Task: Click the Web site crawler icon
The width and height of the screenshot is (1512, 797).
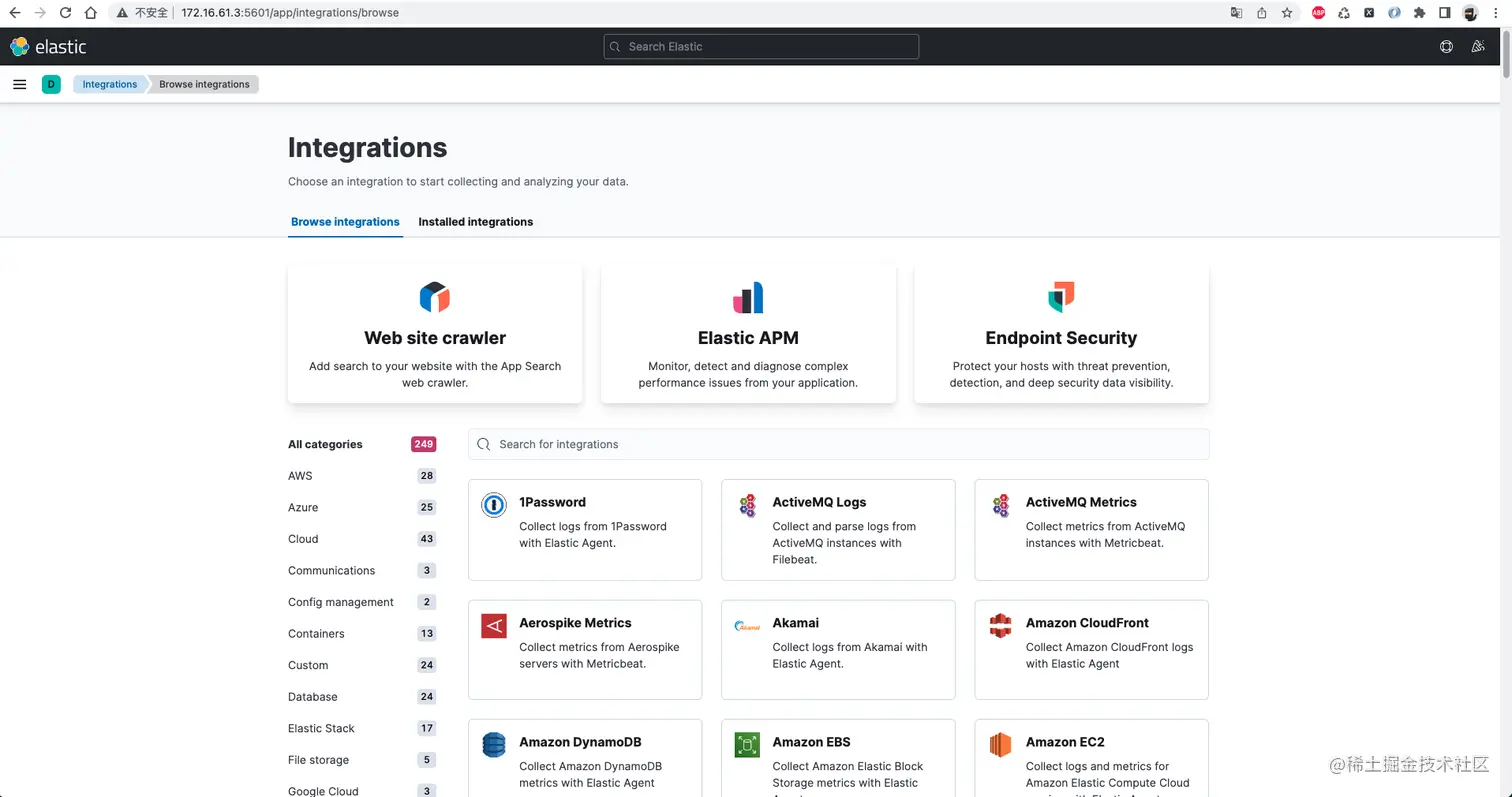Action: (435, 297)
